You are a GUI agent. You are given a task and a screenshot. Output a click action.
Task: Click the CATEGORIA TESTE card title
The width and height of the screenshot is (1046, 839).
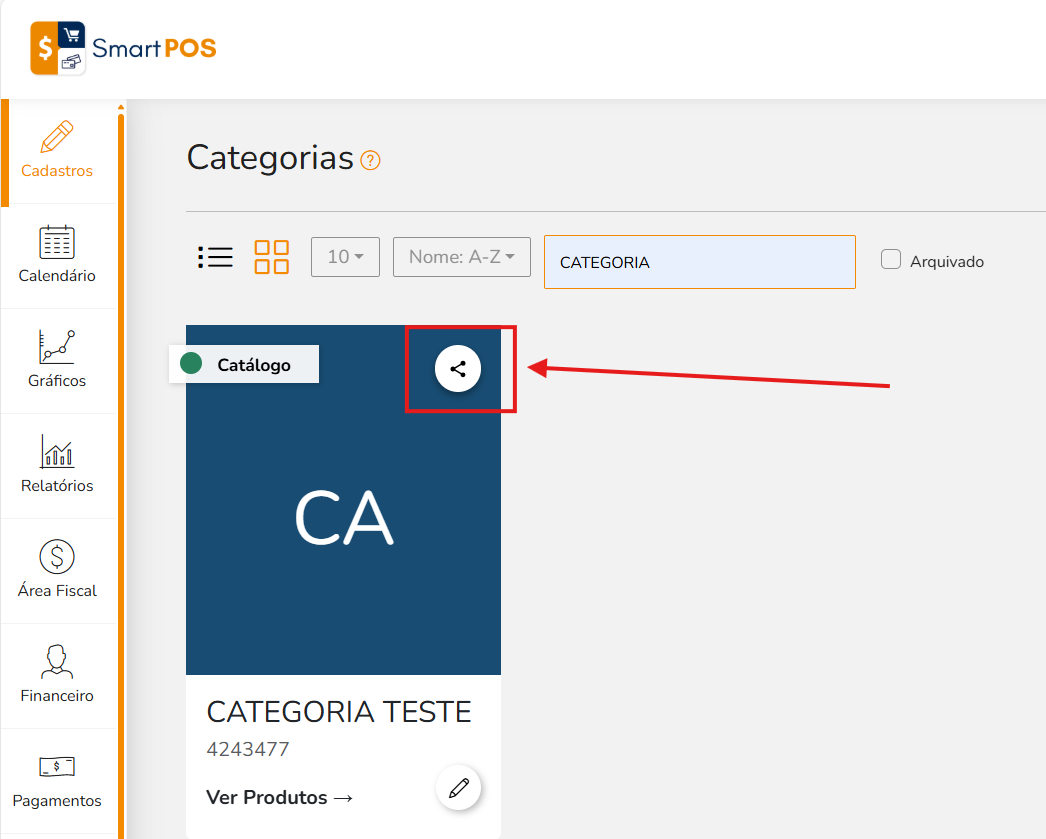pos(339,712)
